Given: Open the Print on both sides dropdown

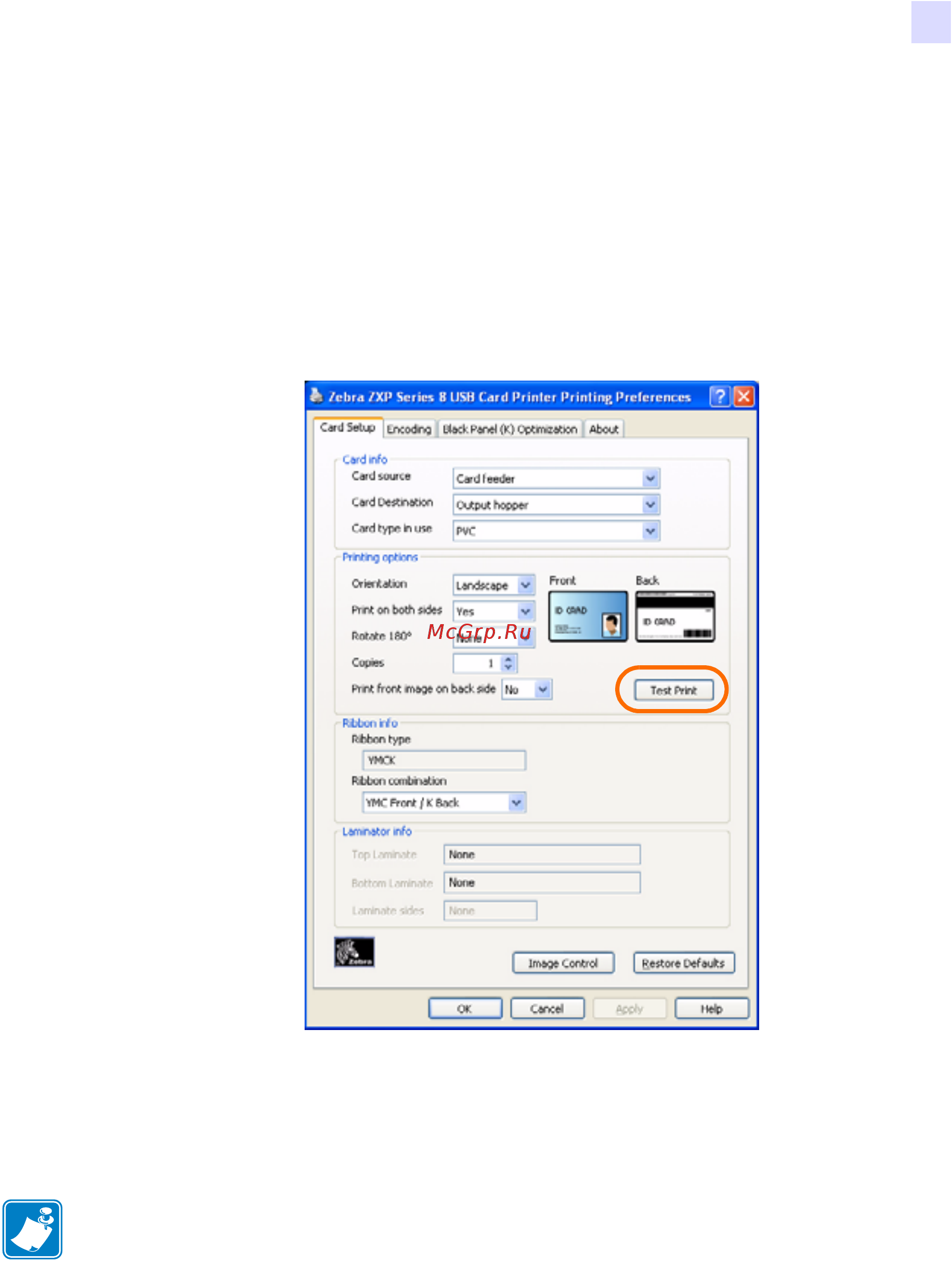Looking at the screenshot, I should (526, 611).
